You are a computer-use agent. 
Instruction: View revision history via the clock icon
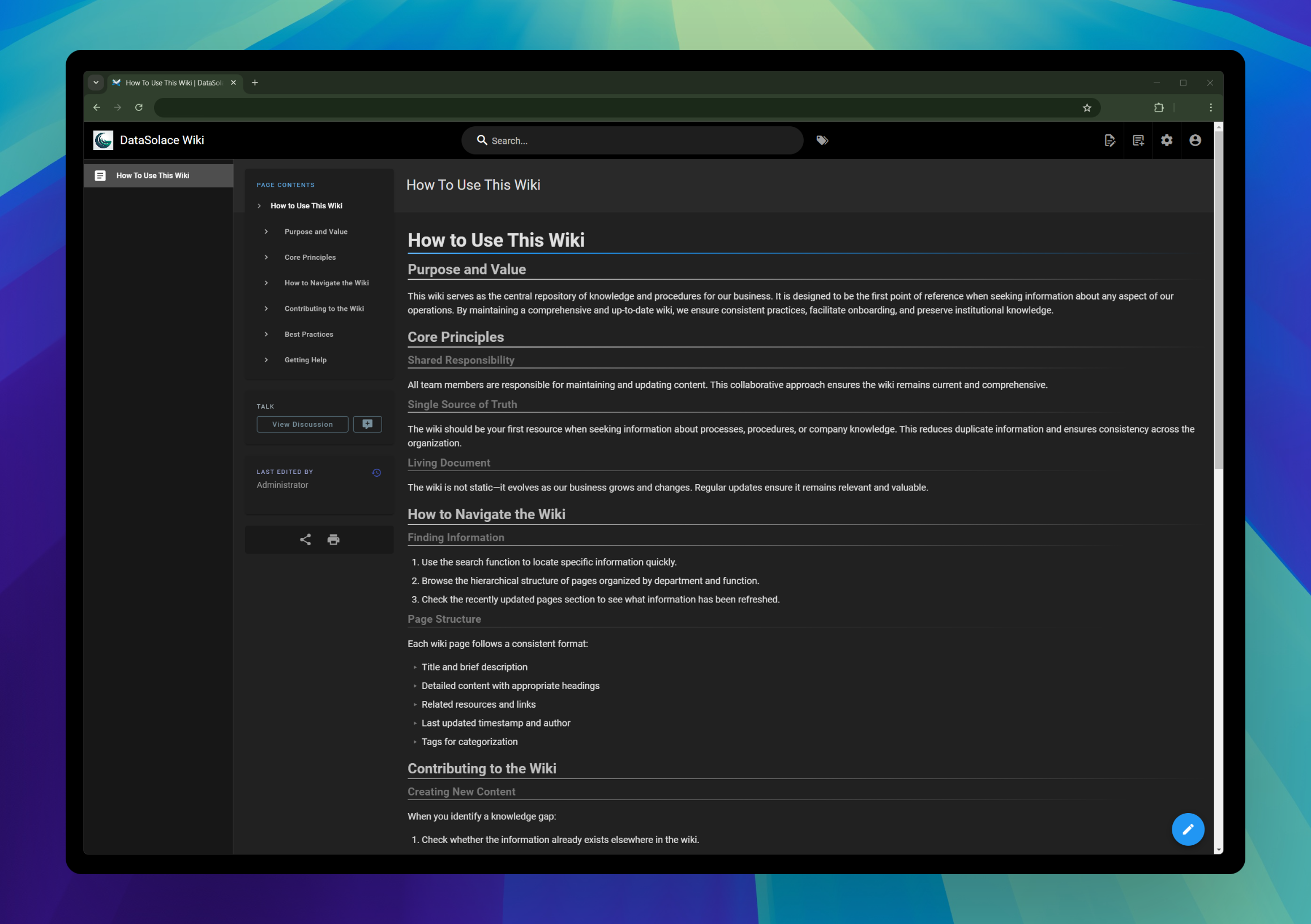click(376, 472)
